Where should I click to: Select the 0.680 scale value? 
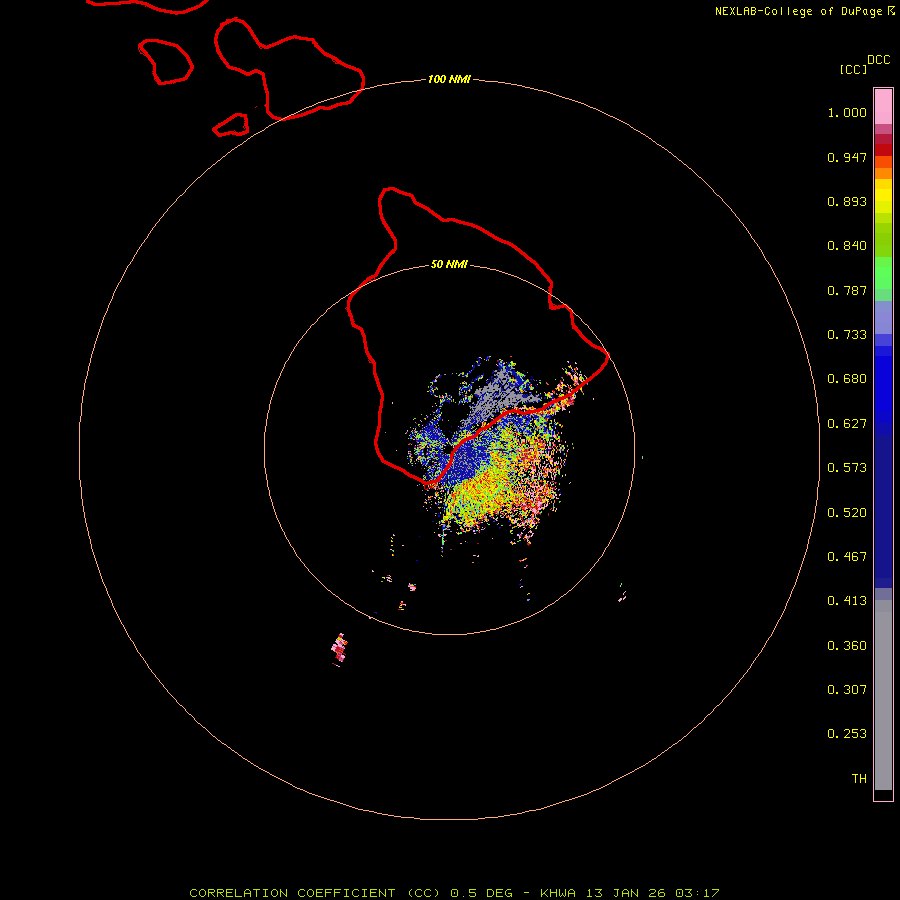[847, 379]
